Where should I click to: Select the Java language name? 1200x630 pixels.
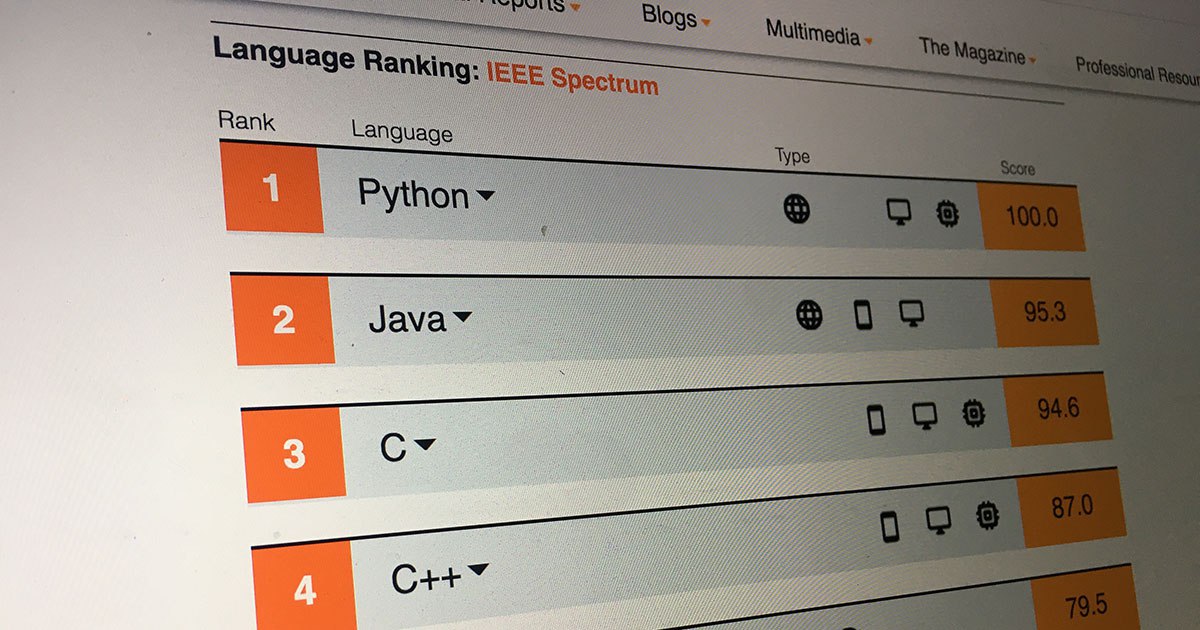(x=407, y=319)
